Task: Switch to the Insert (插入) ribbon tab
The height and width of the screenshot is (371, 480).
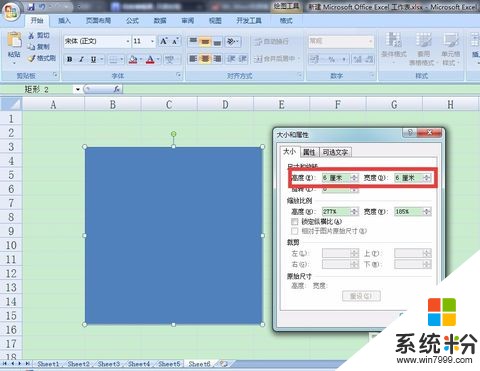Action: click(x=64, y=21)
